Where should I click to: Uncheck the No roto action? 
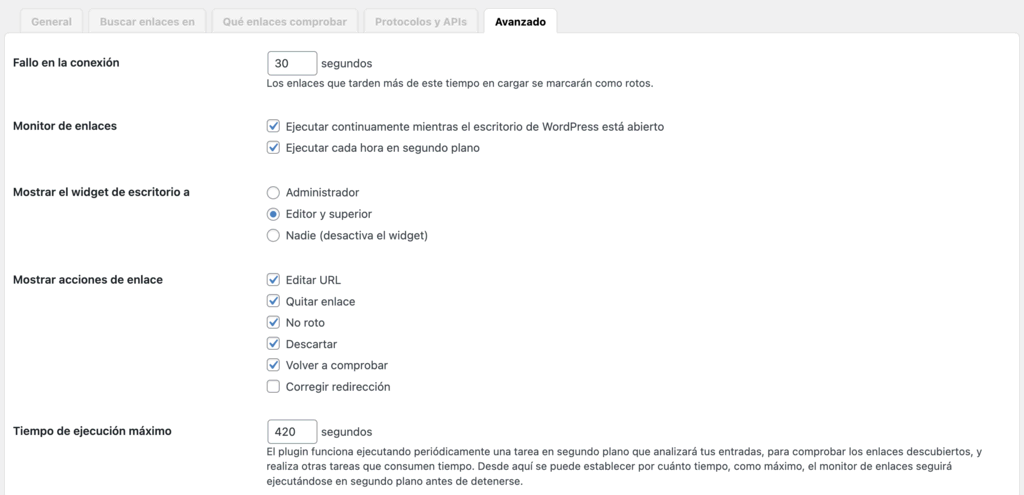(273, 323)
